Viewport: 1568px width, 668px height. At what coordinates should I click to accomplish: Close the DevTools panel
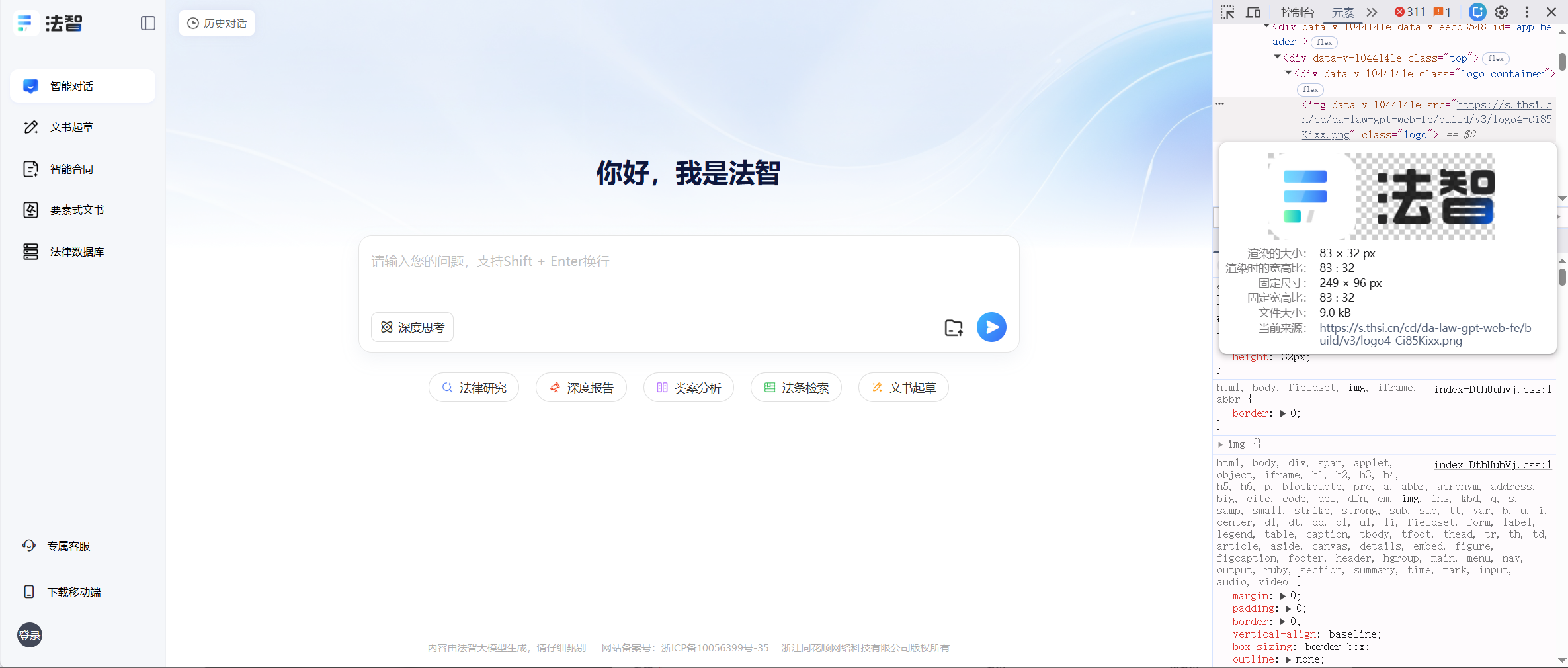1551,12
